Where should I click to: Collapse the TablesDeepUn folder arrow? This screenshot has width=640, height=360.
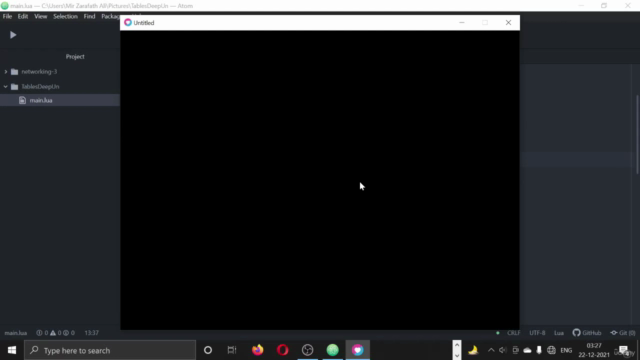click(x=6, y=87)
